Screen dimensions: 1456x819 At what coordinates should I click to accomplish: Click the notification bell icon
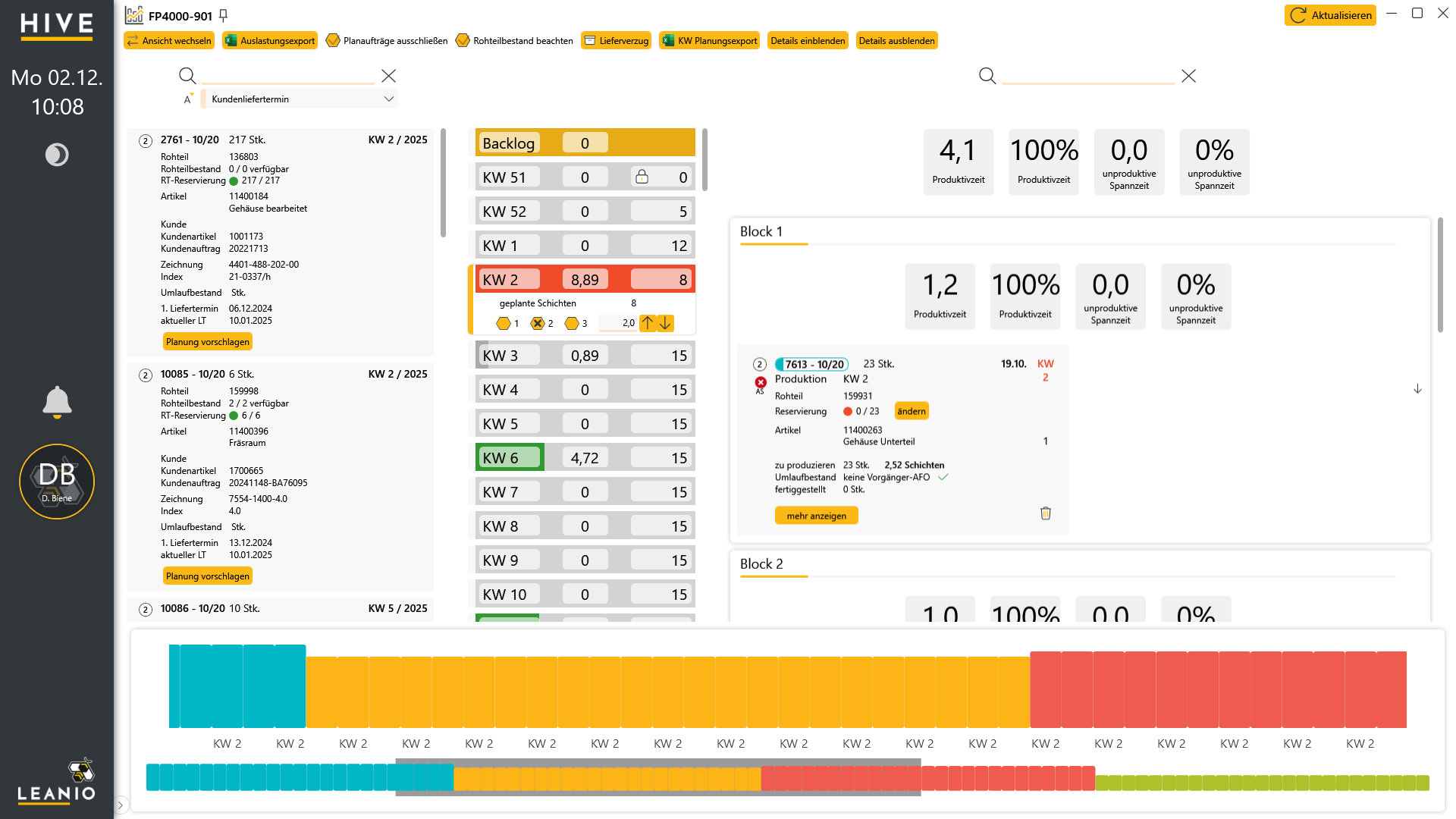pyautogui.click(x=57, y=402)
